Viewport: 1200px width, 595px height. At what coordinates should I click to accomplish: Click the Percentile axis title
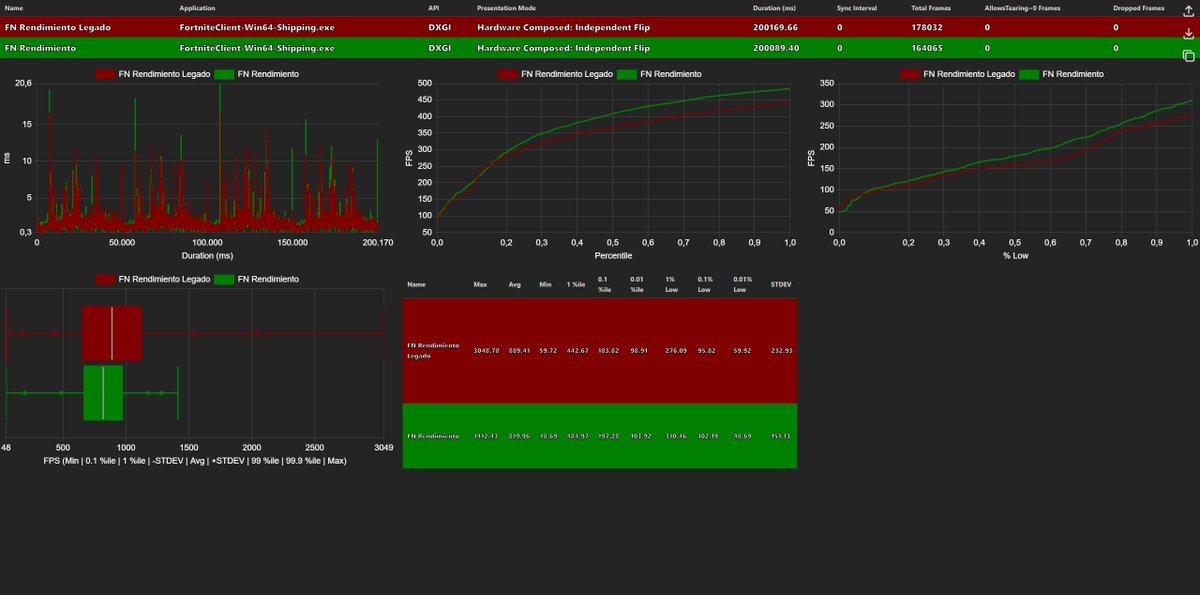[x=613, y=255]
